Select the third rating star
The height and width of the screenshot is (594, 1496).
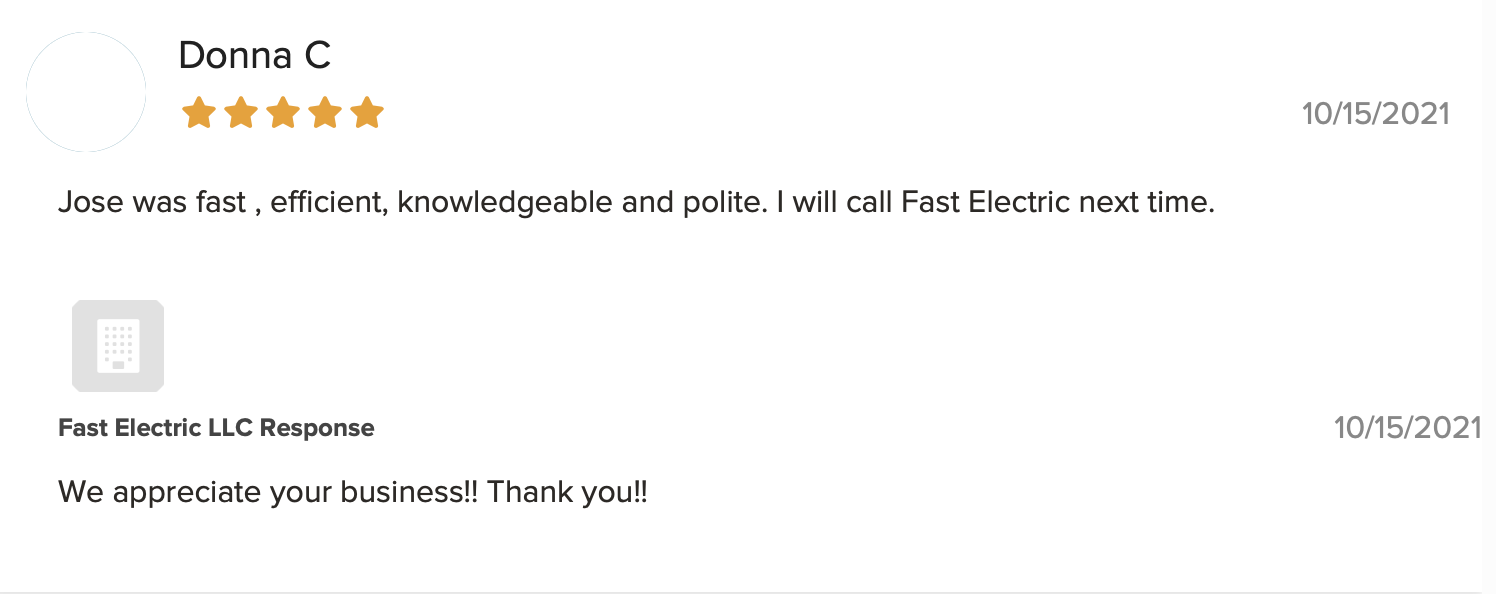(x=283, y=113)
